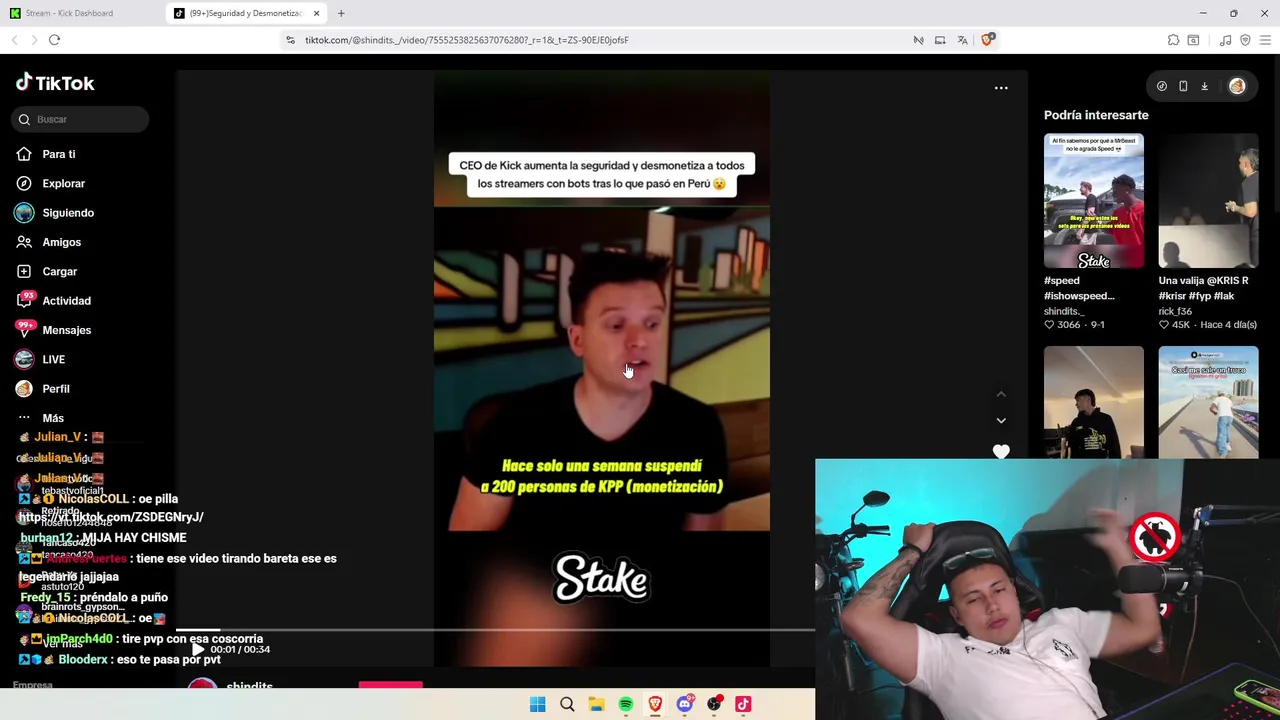1280x720 pixels.
Task: Reload the page
Action: pos(54,40)
